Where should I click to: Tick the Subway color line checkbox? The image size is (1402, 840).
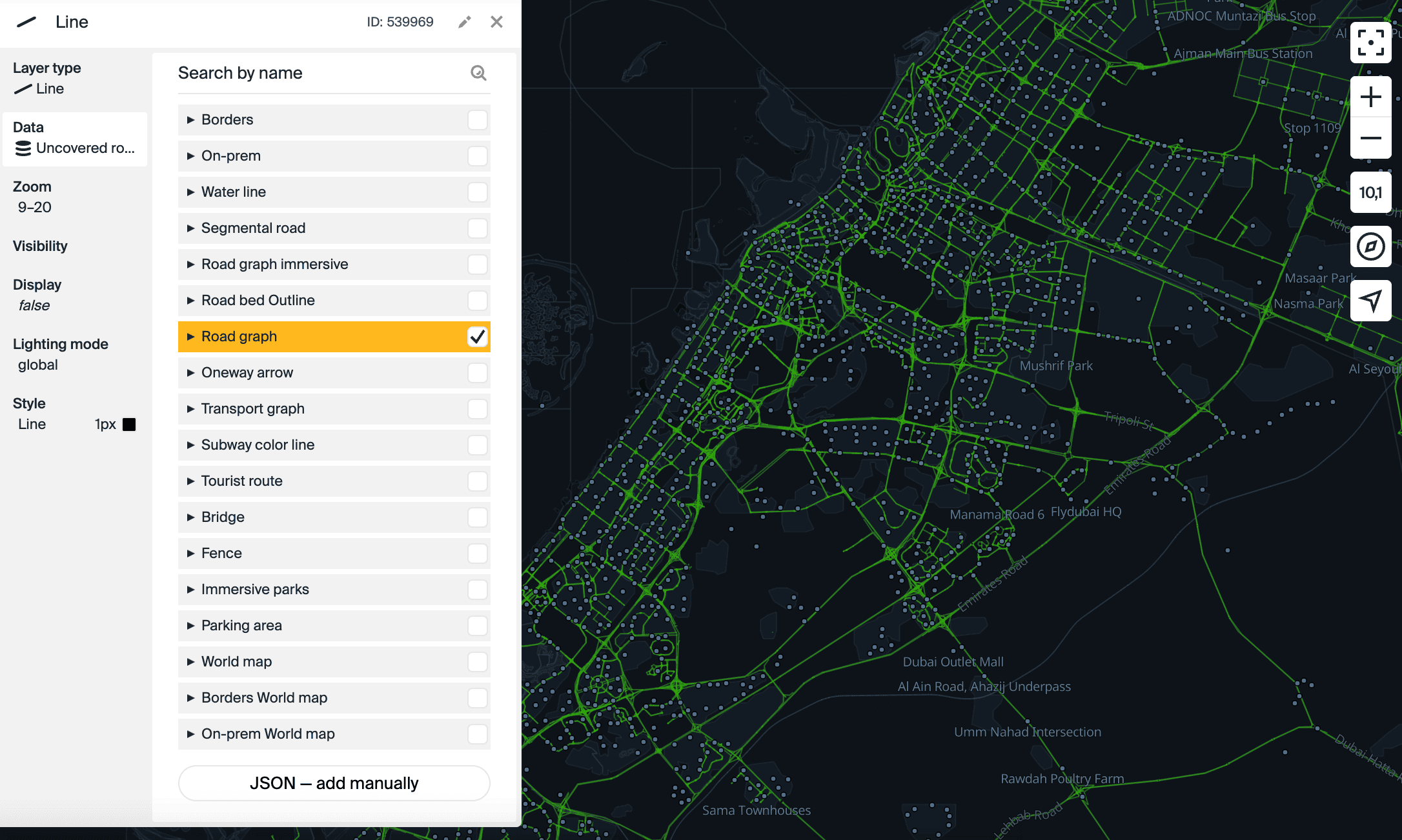[477, 445]
